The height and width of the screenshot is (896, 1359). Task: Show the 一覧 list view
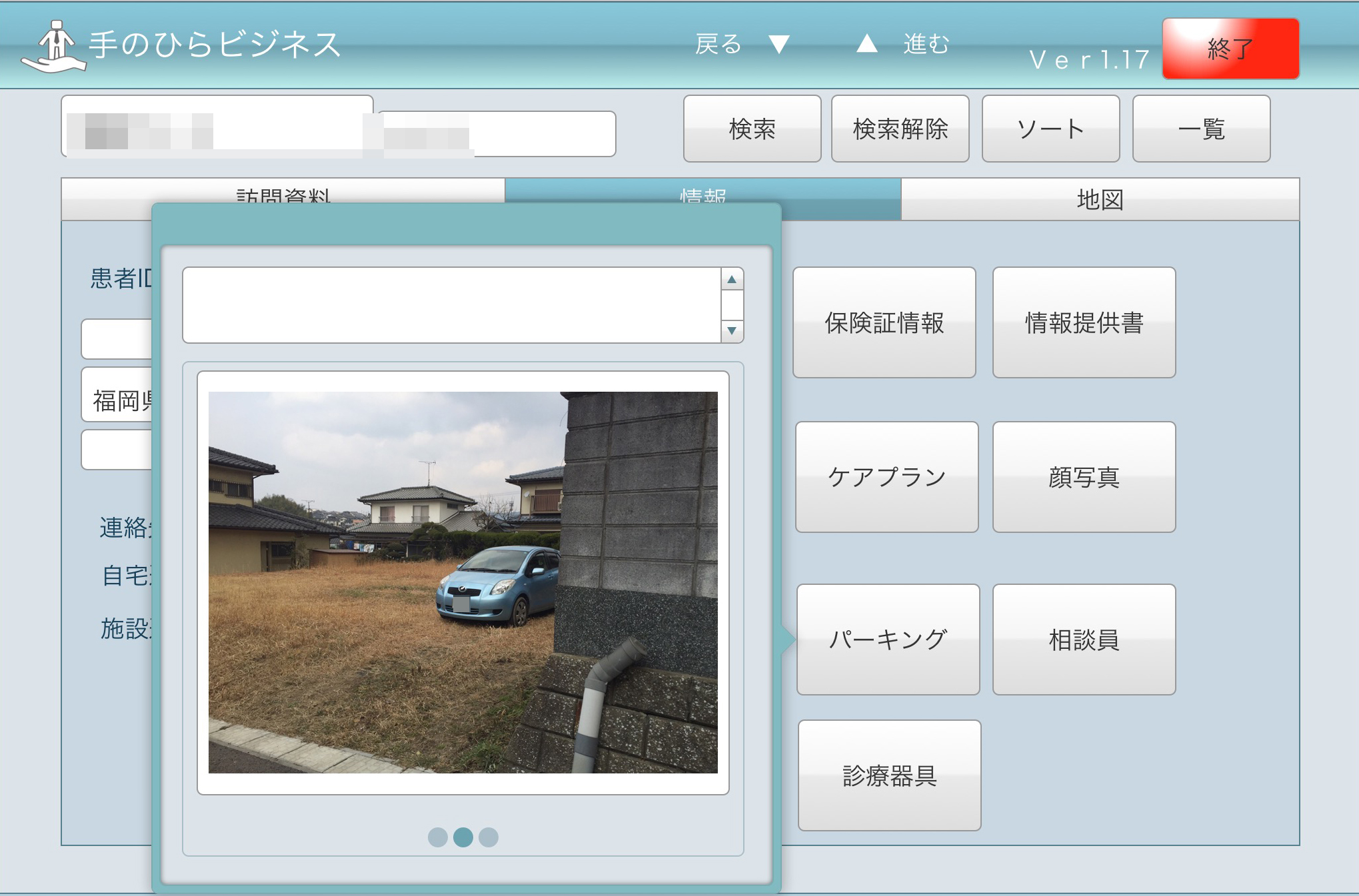point(1201,129)
